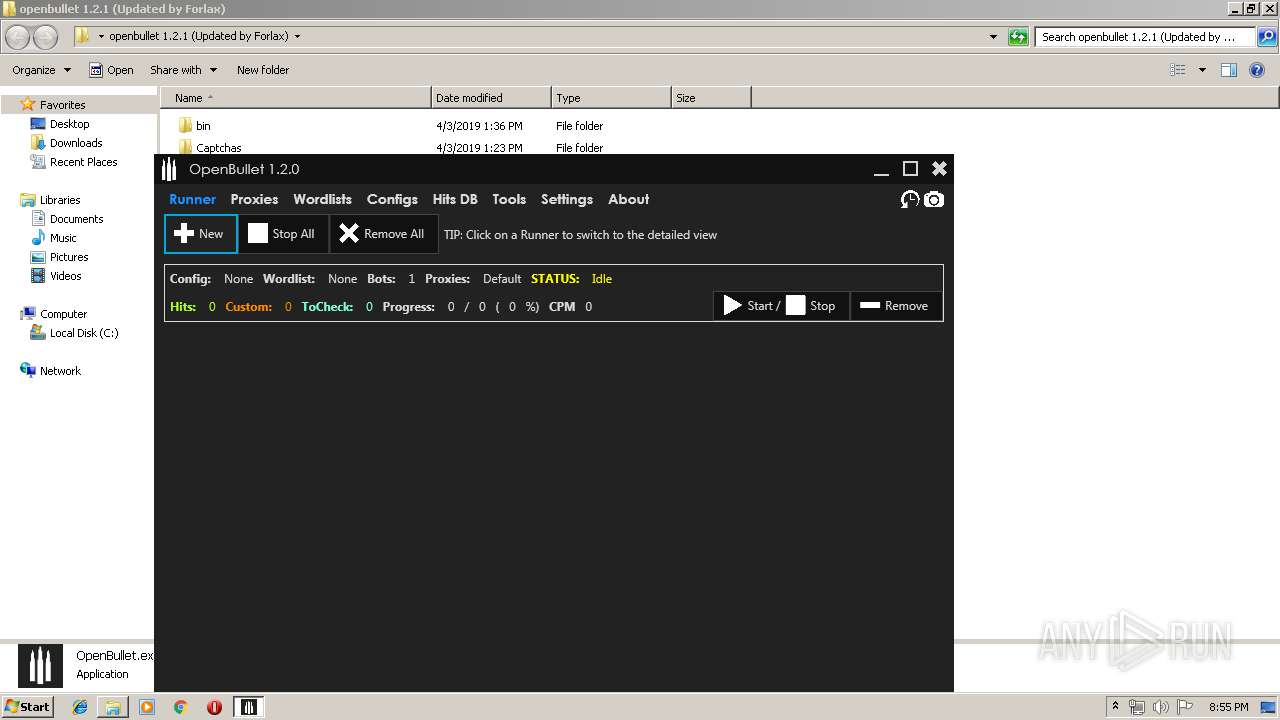Open Explorer help icon

click(1258, 70)
